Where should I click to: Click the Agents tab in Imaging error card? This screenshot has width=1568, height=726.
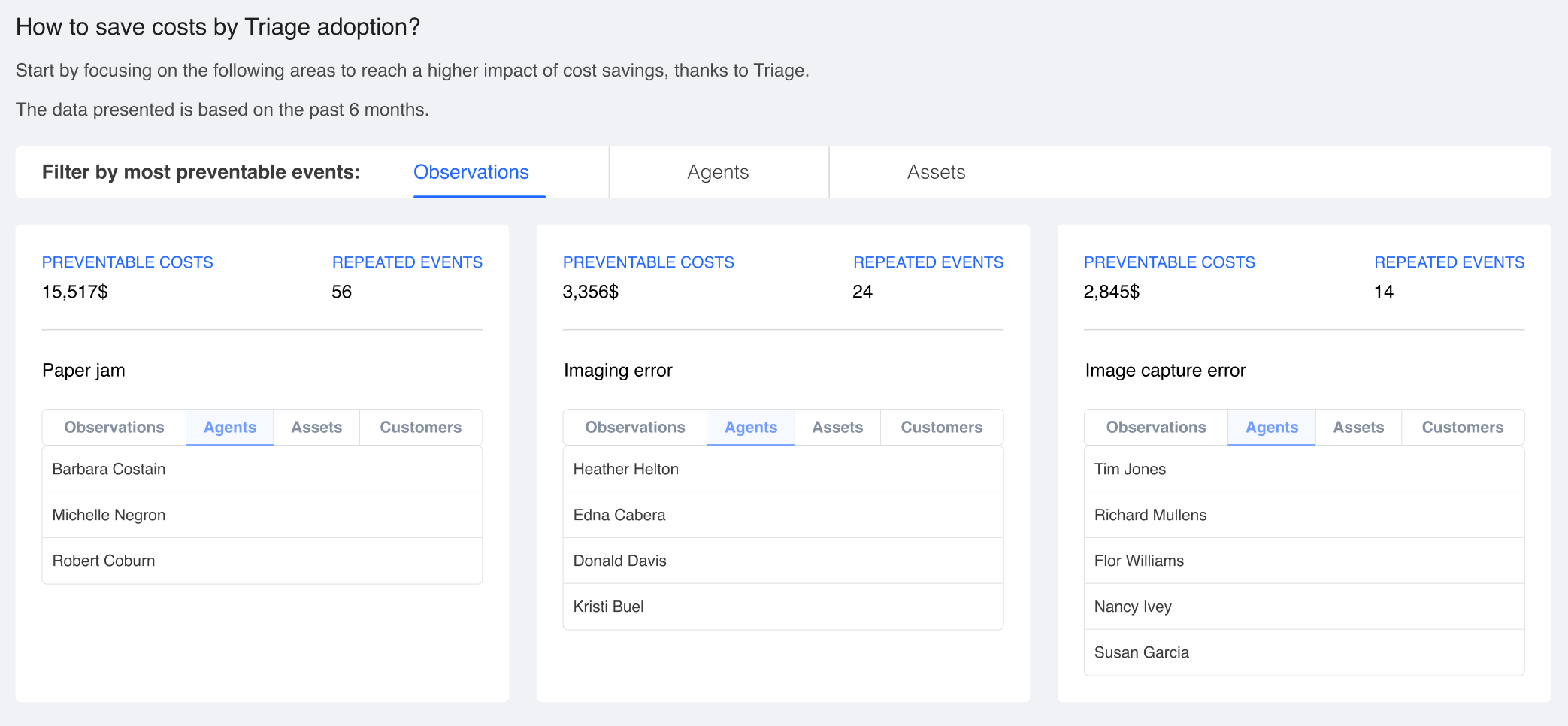tap(750, 428)
